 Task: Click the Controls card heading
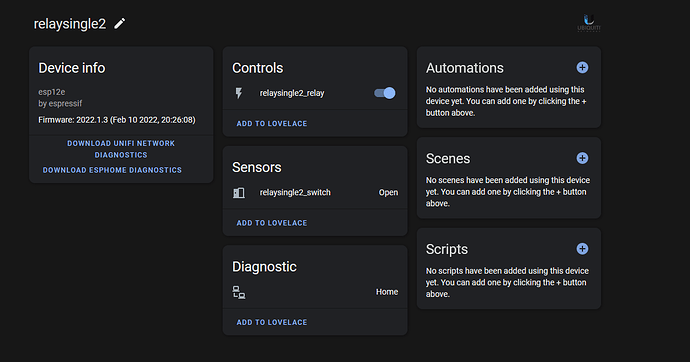coord(257,68)
